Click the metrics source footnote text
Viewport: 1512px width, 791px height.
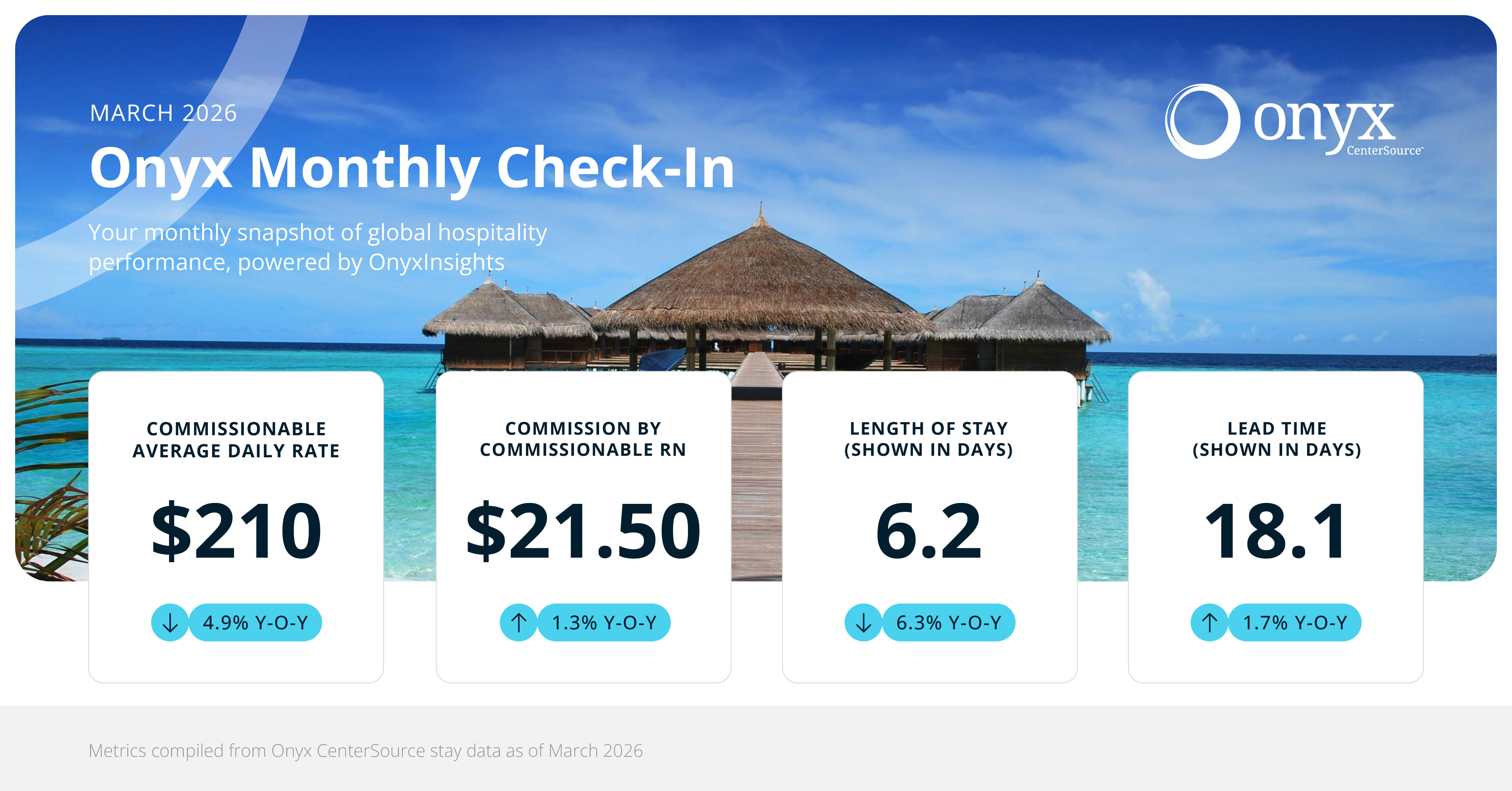[x=366, y=750]
